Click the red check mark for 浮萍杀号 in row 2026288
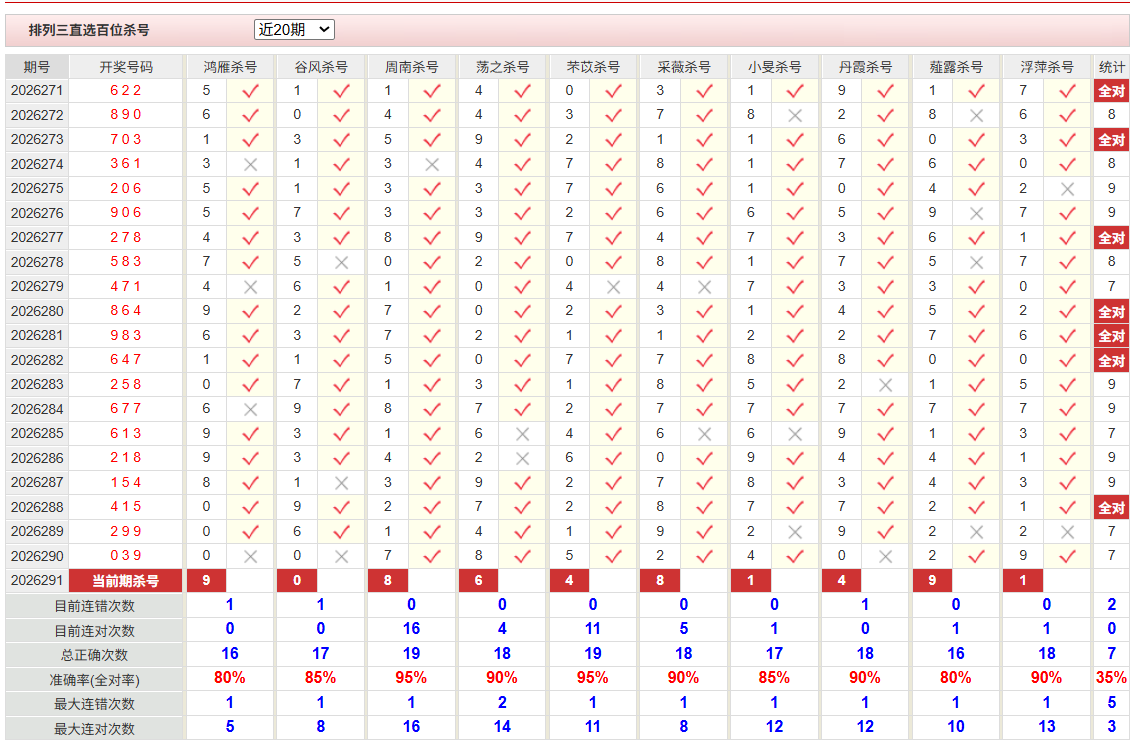 [x=1067, y=508]
